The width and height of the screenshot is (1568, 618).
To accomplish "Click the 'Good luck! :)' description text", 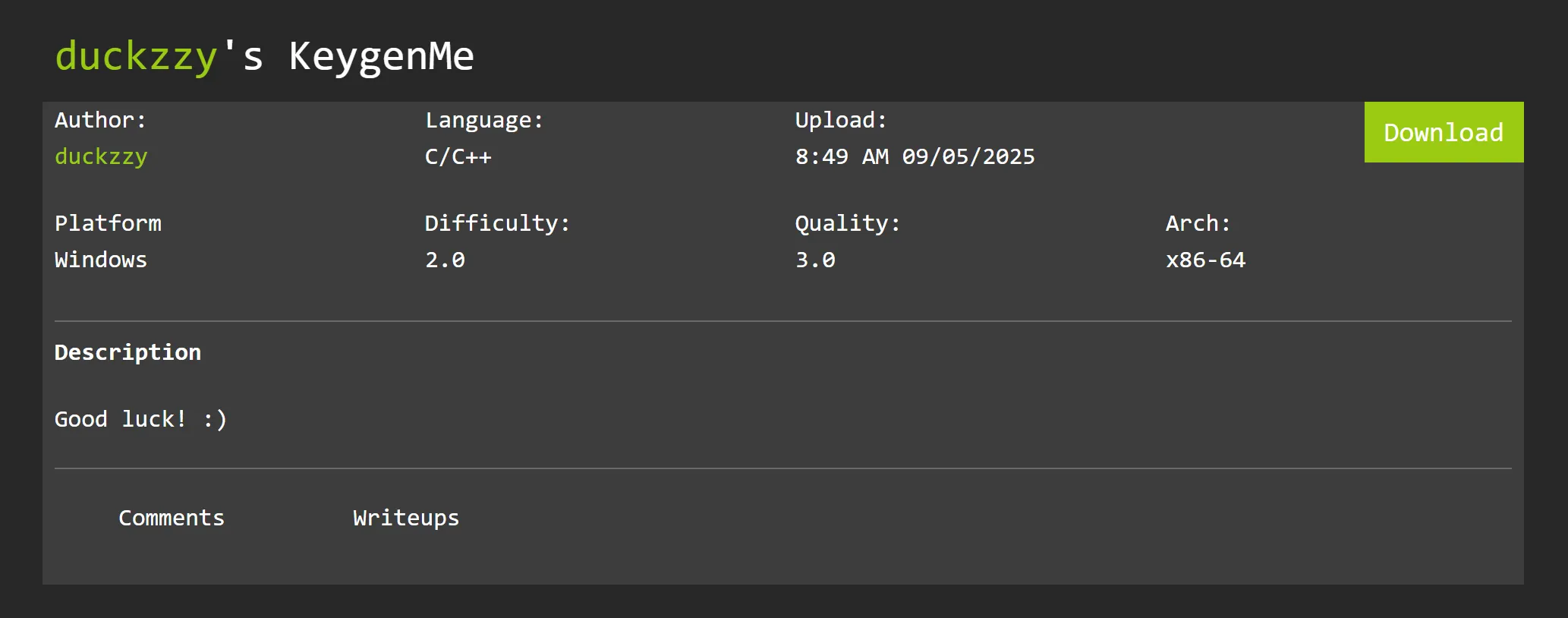I will 140,419.
